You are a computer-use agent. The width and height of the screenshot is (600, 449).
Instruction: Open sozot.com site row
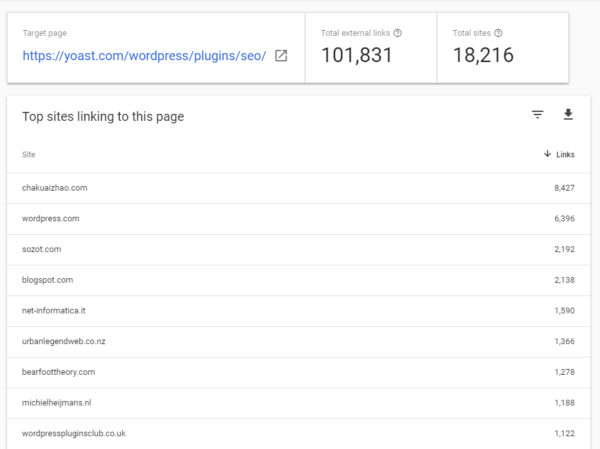tap(298, 249)
